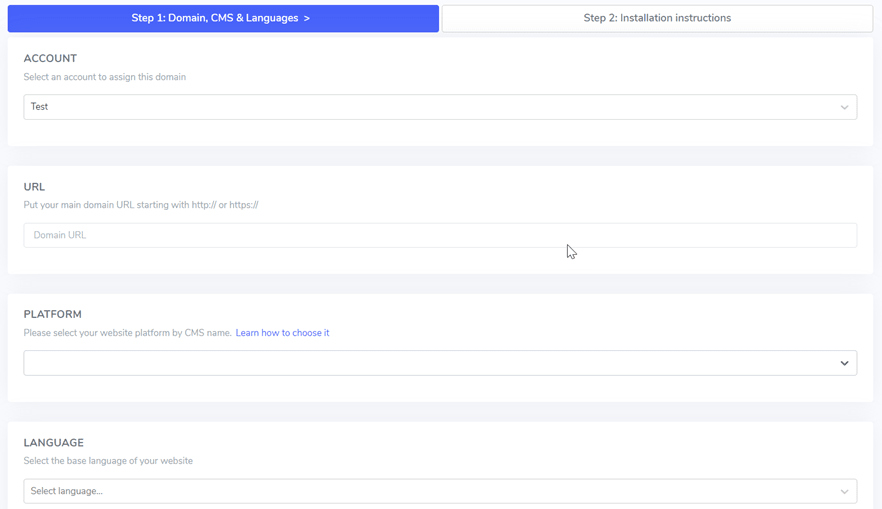Open the Account dropdown showing Test
Screen dimensions: 882x509
440,107
